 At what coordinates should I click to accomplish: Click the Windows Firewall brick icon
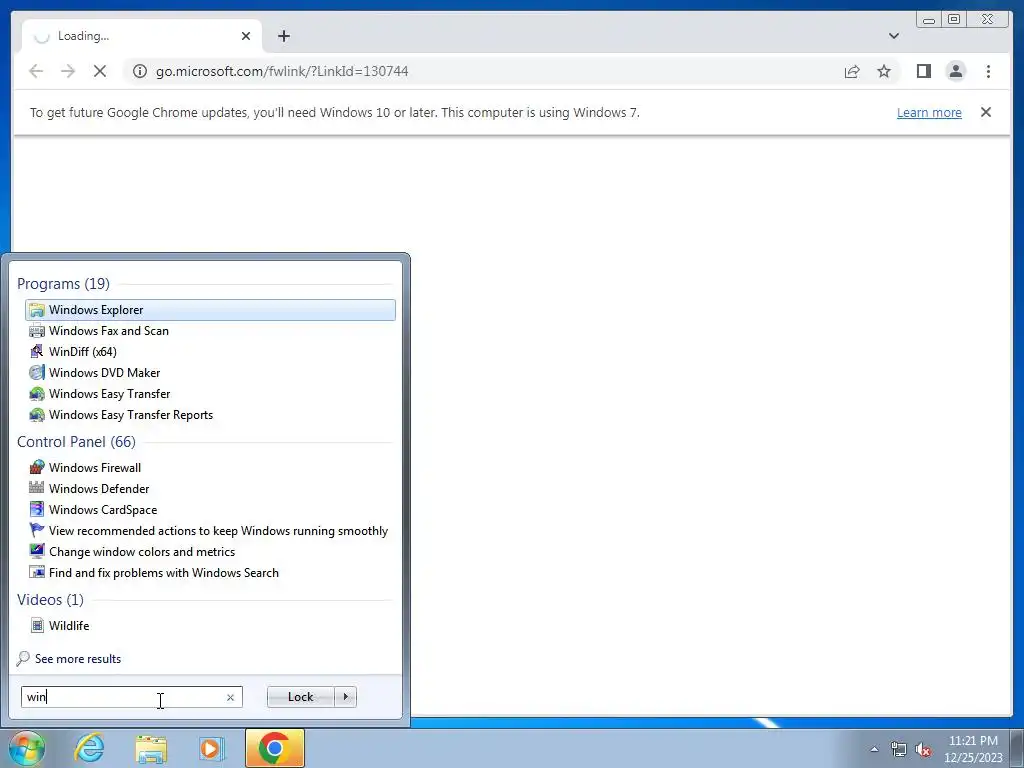point(37,468)
